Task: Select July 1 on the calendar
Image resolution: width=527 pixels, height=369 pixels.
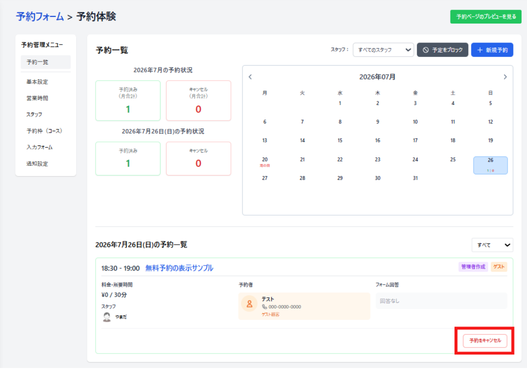Action: (x=340, y=103)
